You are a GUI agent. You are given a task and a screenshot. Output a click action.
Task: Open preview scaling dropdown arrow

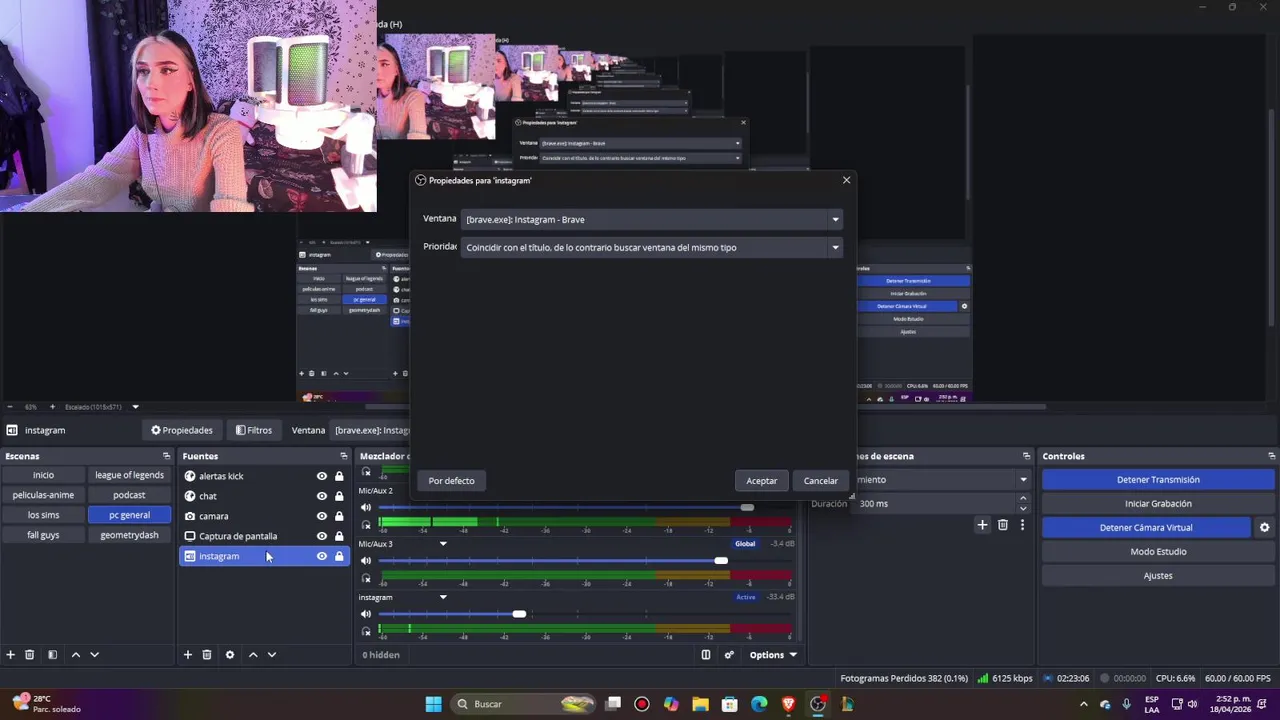click(135, 407)
